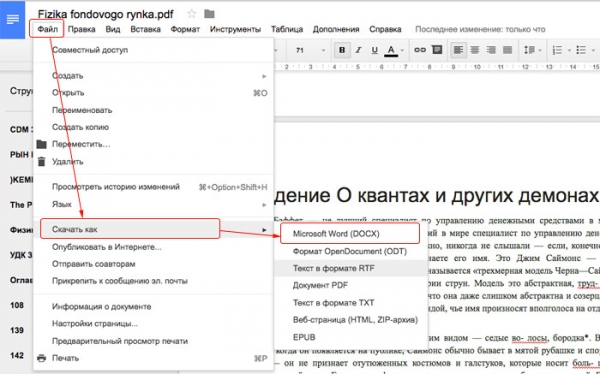Open the Дополнения menu

(336, 29)
